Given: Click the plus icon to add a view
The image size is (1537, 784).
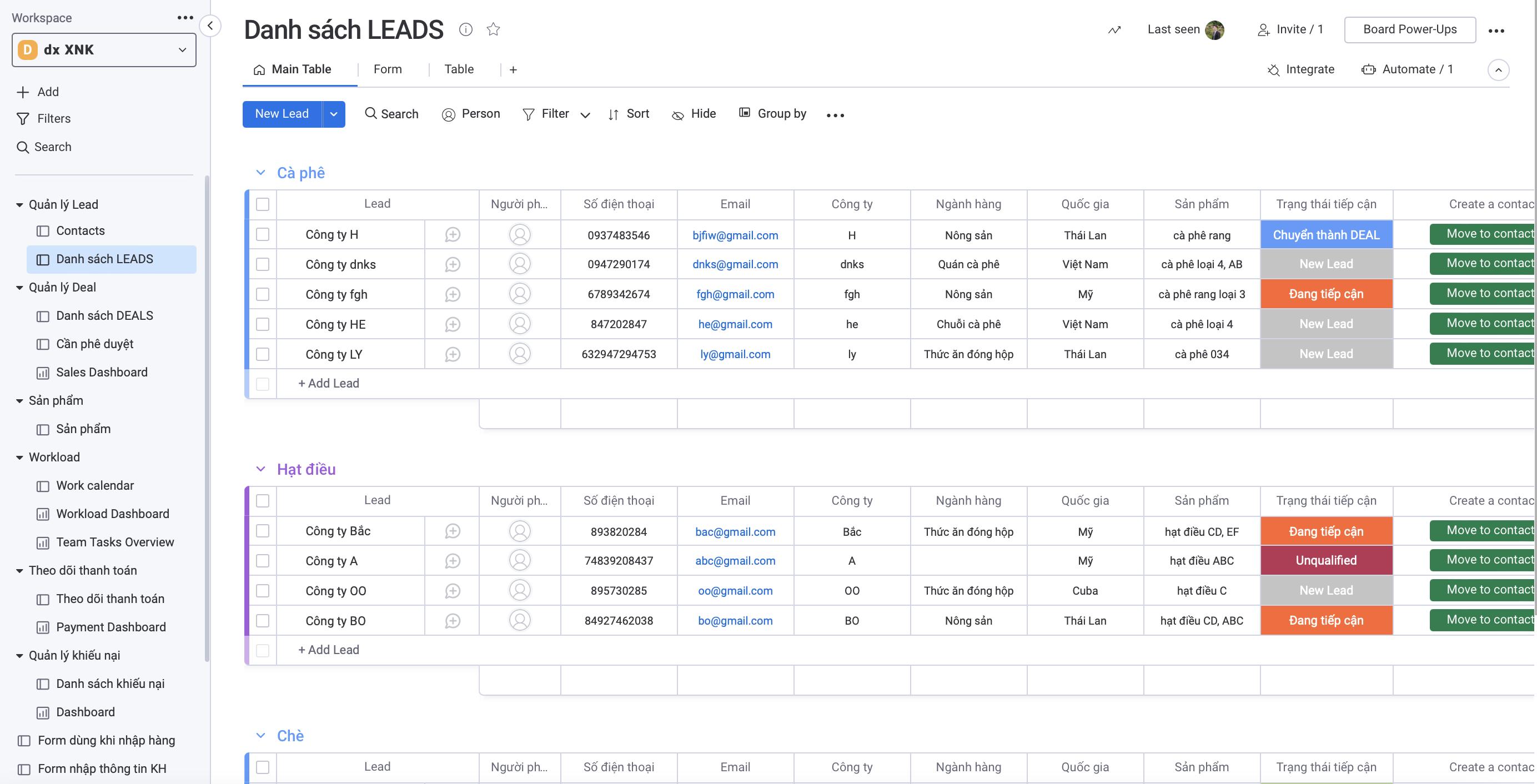Looking at the screenshot, I should [x=513, y=70].
